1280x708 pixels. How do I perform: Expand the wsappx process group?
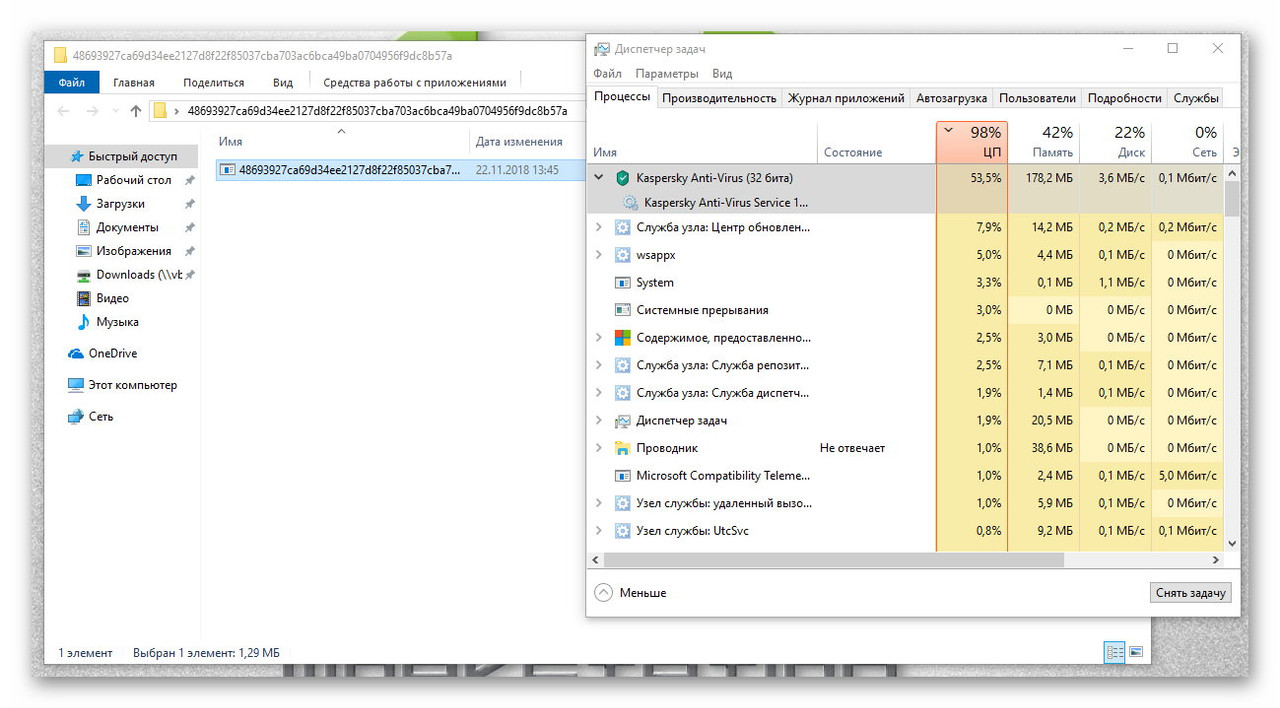[x=599, y=255]
